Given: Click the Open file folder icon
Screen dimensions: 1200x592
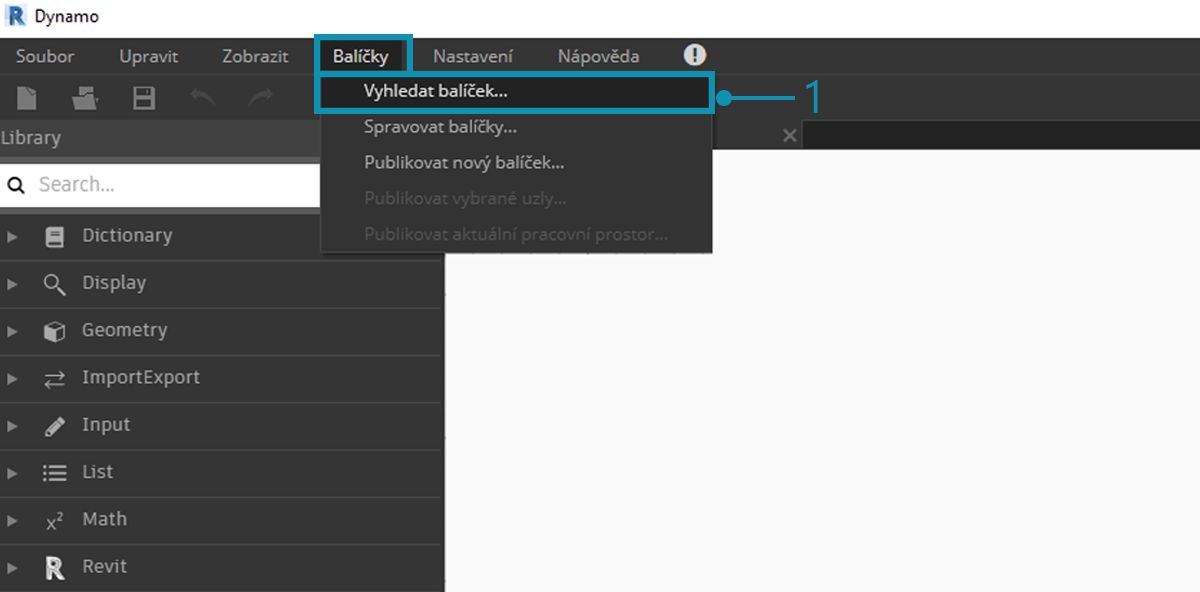Looking at the screenshot, I should pyautogui.click(x=84, y=98).
